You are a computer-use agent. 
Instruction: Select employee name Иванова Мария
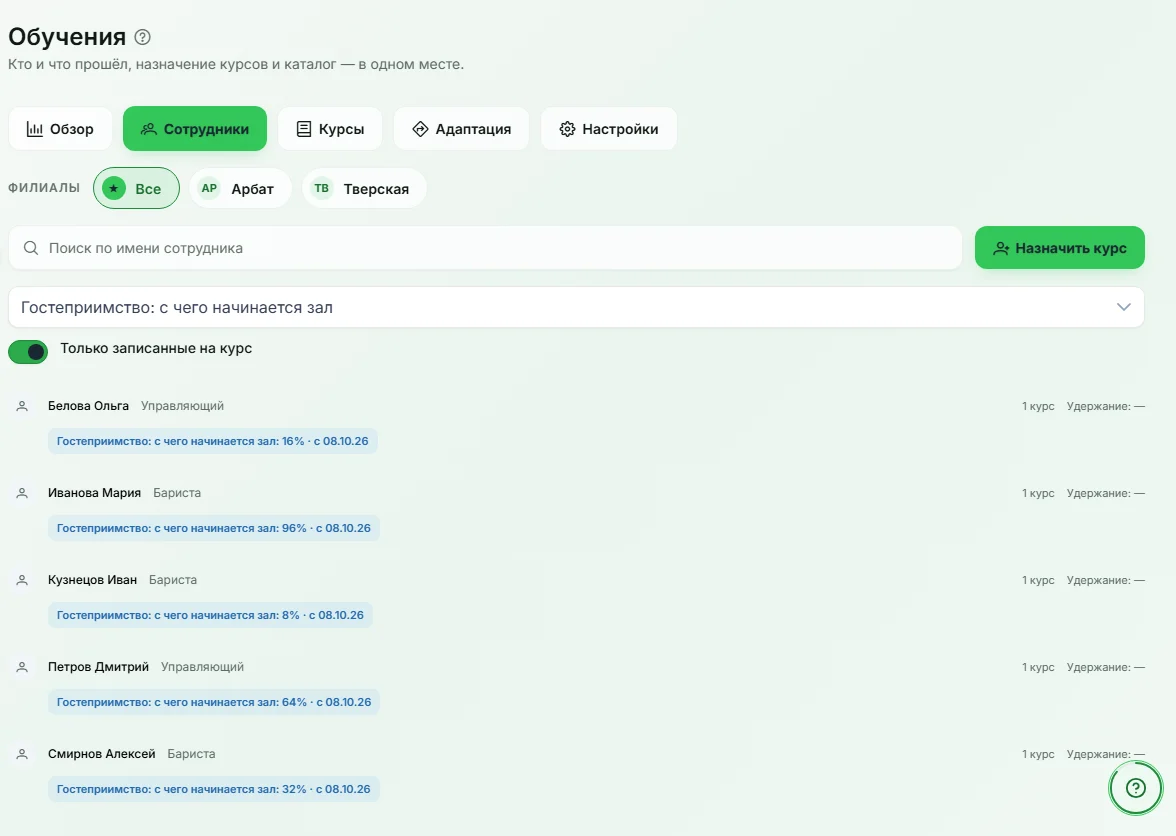coord(94,493)
